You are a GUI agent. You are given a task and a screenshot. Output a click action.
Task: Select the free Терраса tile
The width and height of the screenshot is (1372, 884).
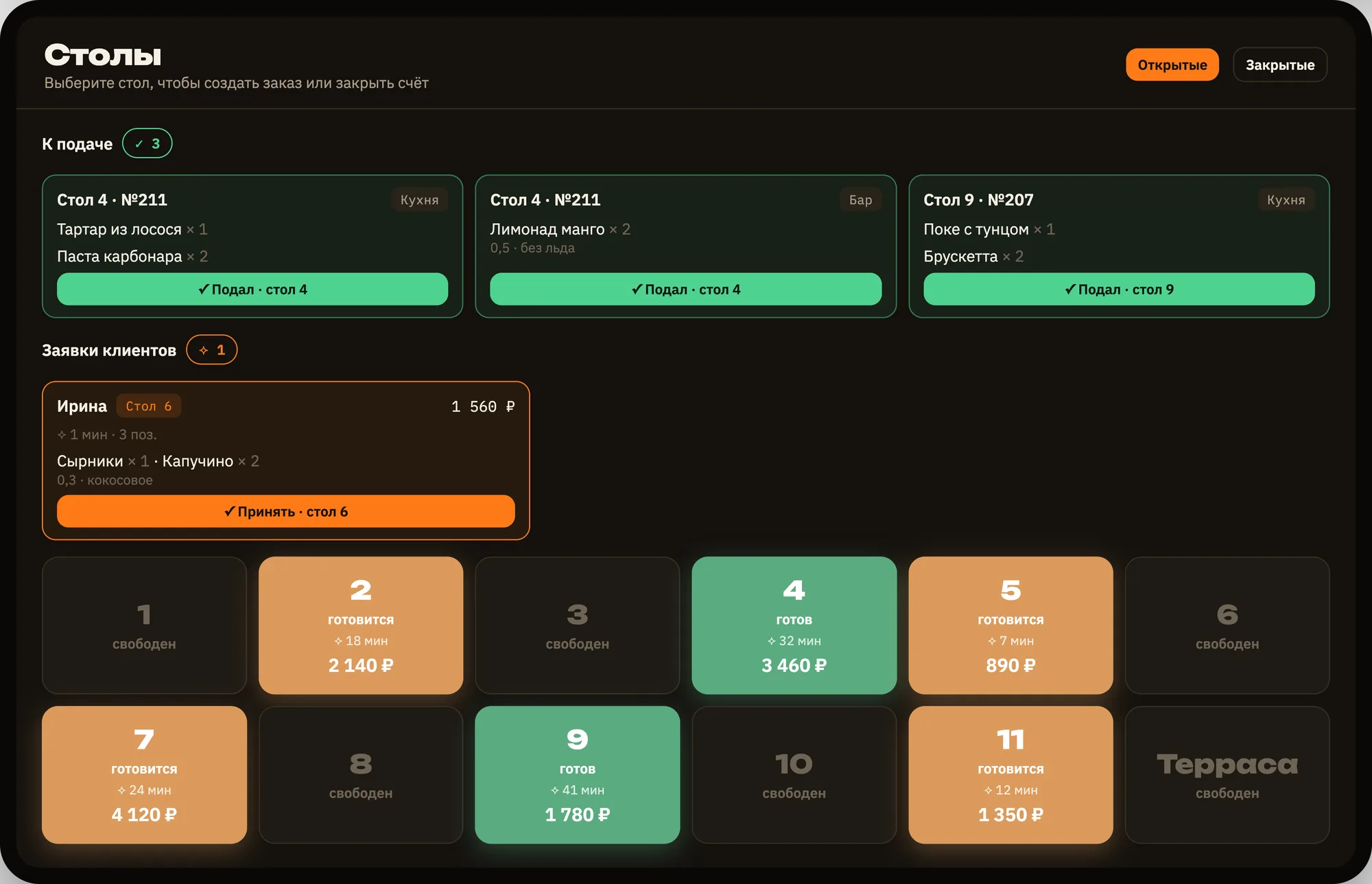pos(1227,775)
